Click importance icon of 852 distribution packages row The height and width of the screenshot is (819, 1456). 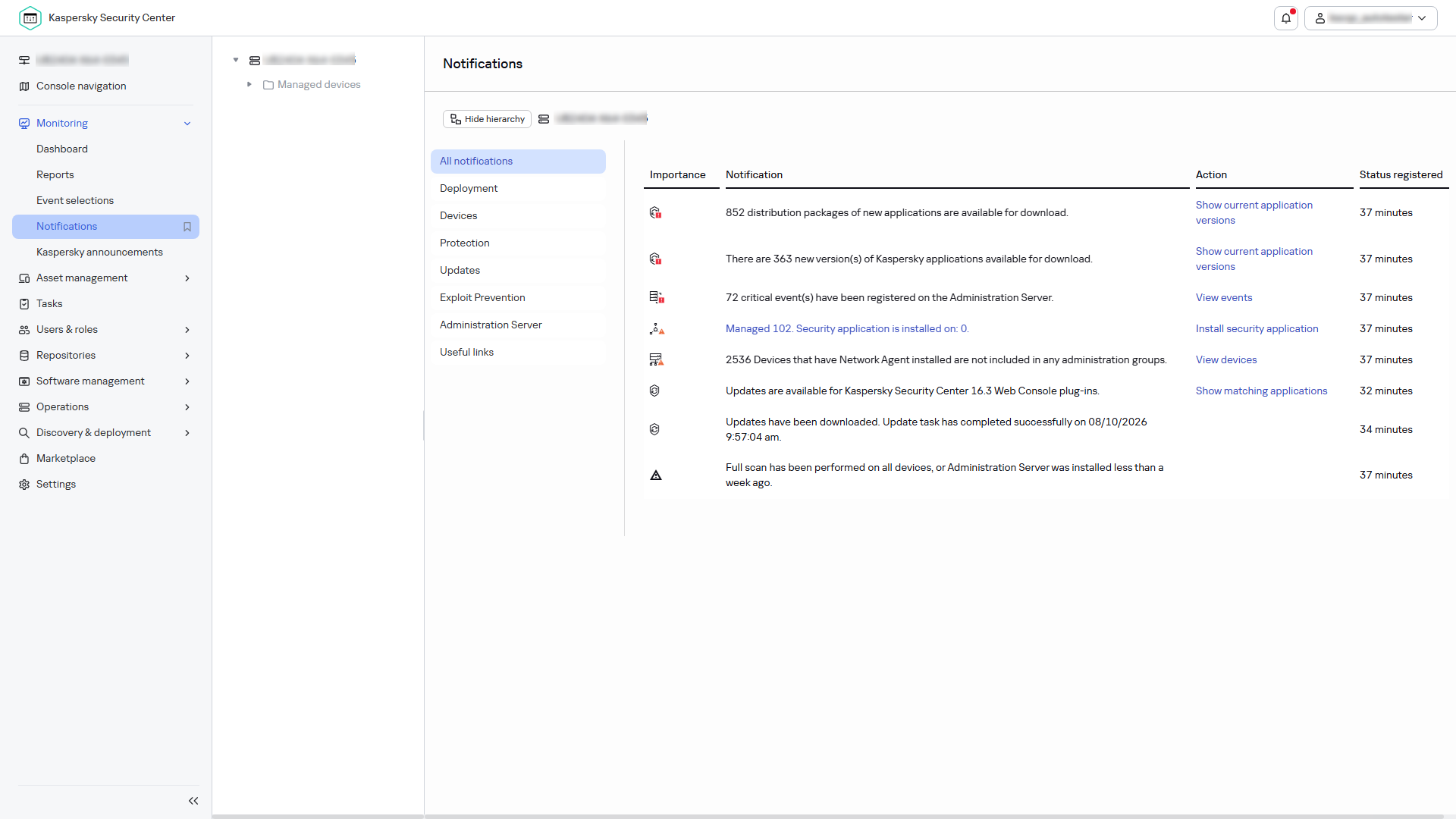pos(656,213)
